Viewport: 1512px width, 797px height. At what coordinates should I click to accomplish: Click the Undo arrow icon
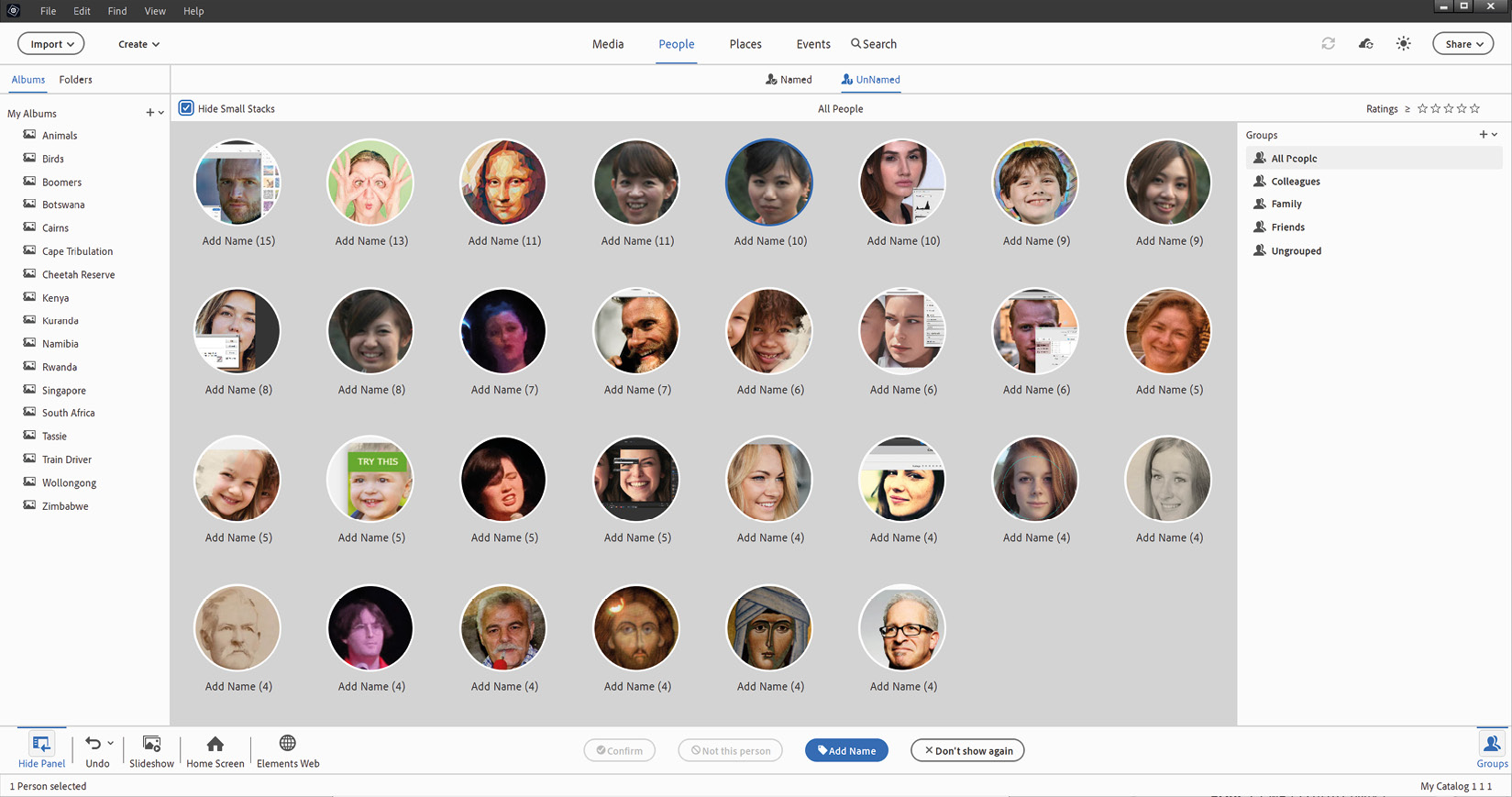click(93, 744)
